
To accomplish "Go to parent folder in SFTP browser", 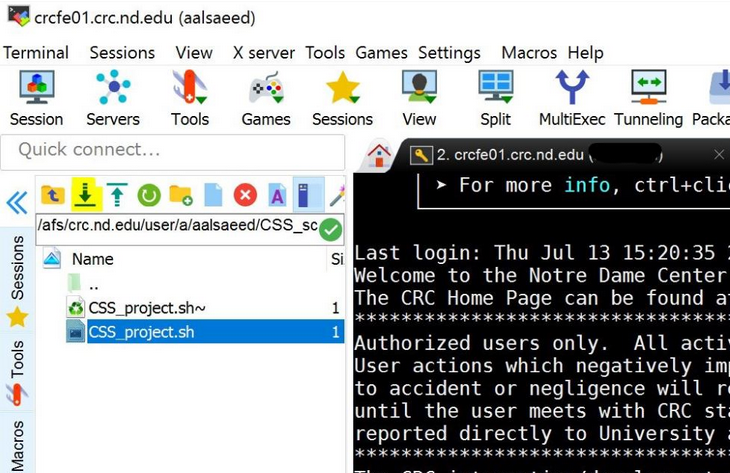I will point(53,195).
